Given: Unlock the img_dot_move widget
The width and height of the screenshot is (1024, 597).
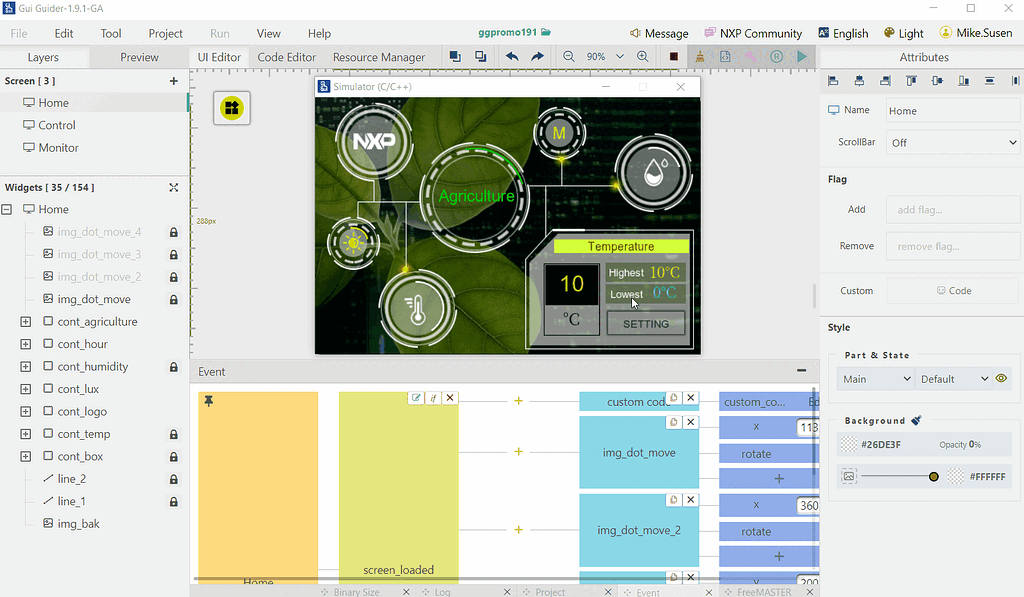Looking at the screenshot, I should (173, 298).
